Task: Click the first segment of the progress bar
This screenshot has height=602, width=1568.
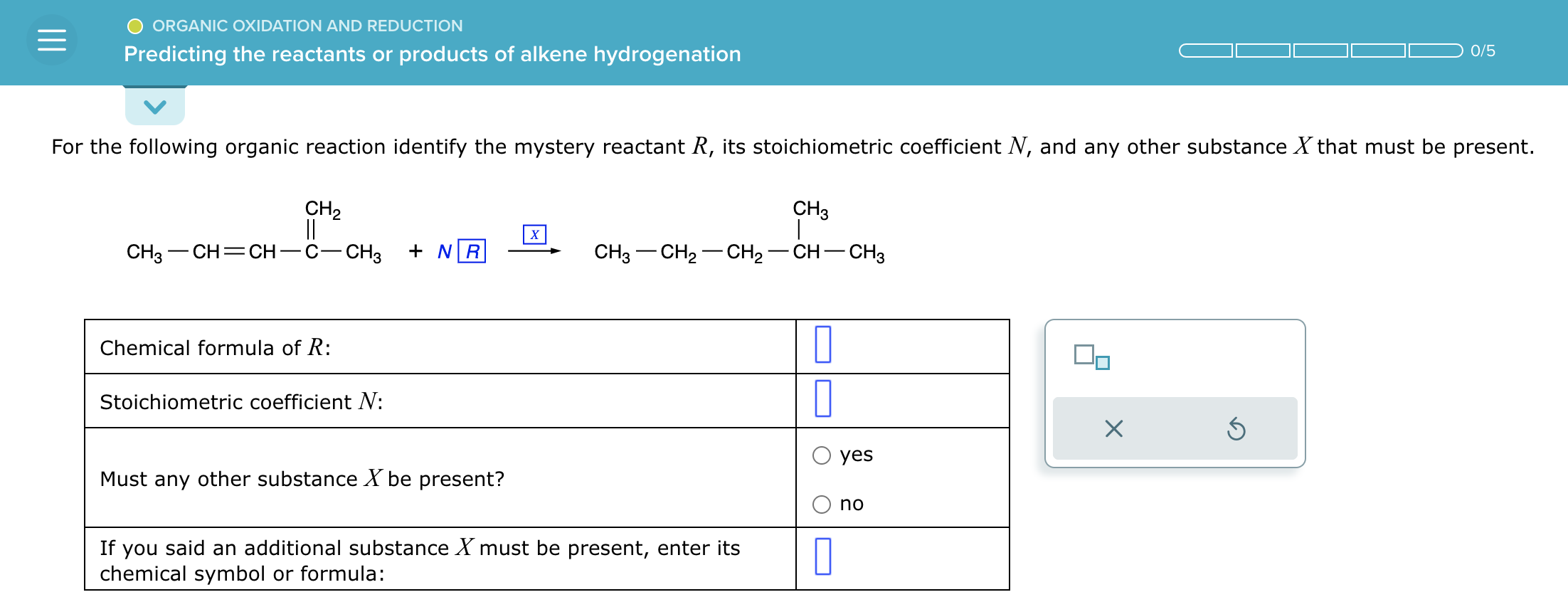Action: click(1206, 51)
